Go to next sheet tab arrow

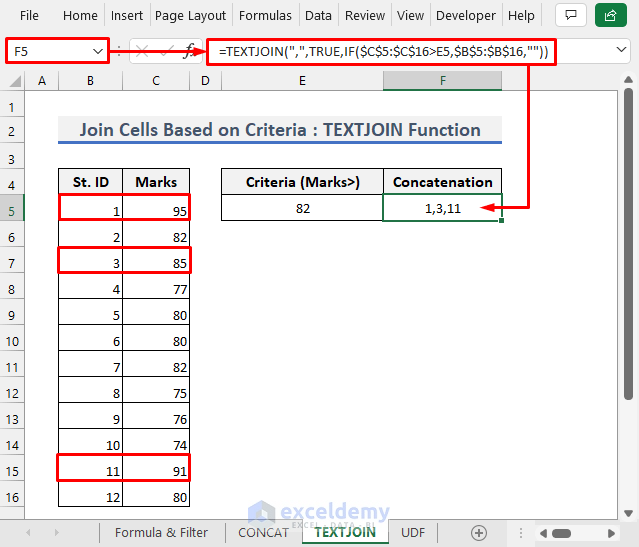coord(57,533)
